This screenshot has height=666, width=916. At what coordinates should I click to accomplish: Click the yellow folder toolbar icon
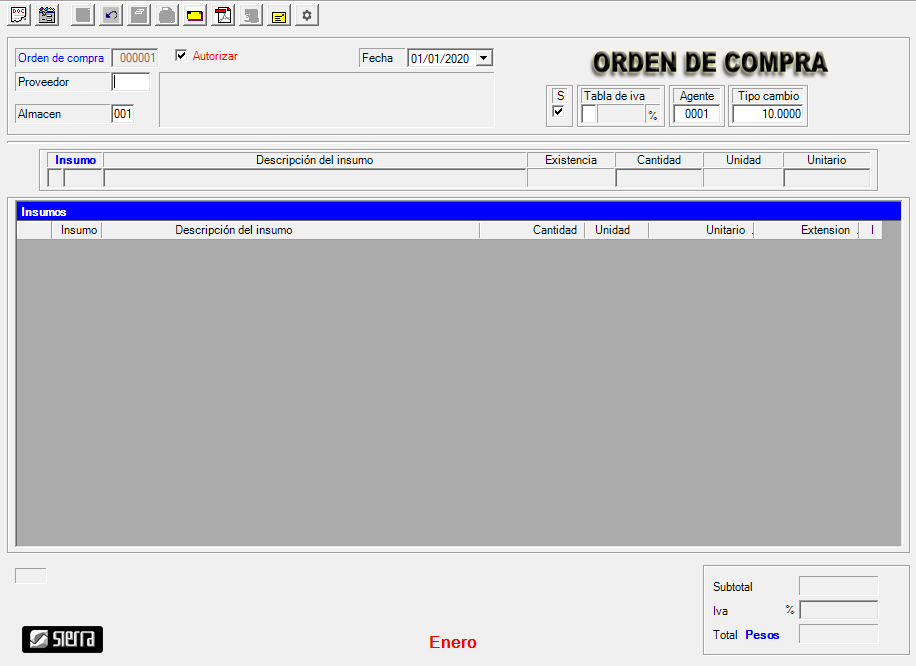[x=195, y=16]
